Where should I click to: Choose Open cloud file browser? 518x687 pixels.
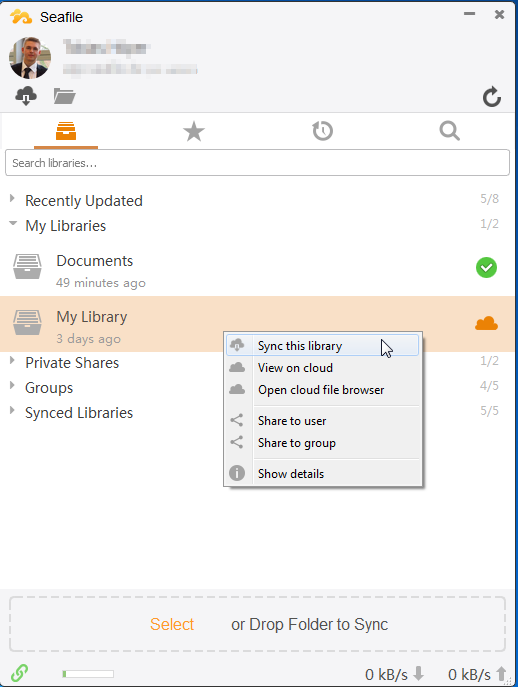pos(323,390)
